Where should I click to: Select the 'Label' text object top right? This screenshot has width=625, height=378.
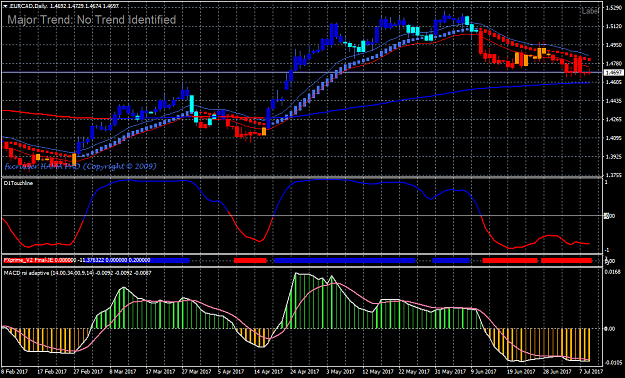coord(591,11)
